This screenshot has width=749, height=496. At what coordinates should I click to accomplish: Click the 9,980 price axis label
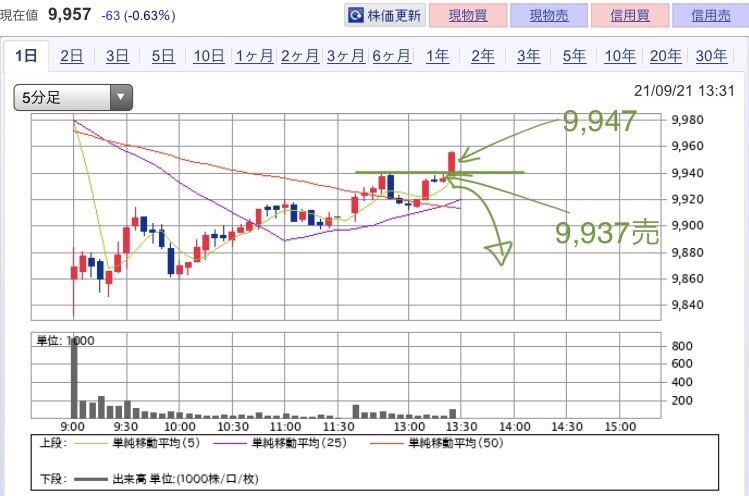pyautogui.click(x=687, y=119)
